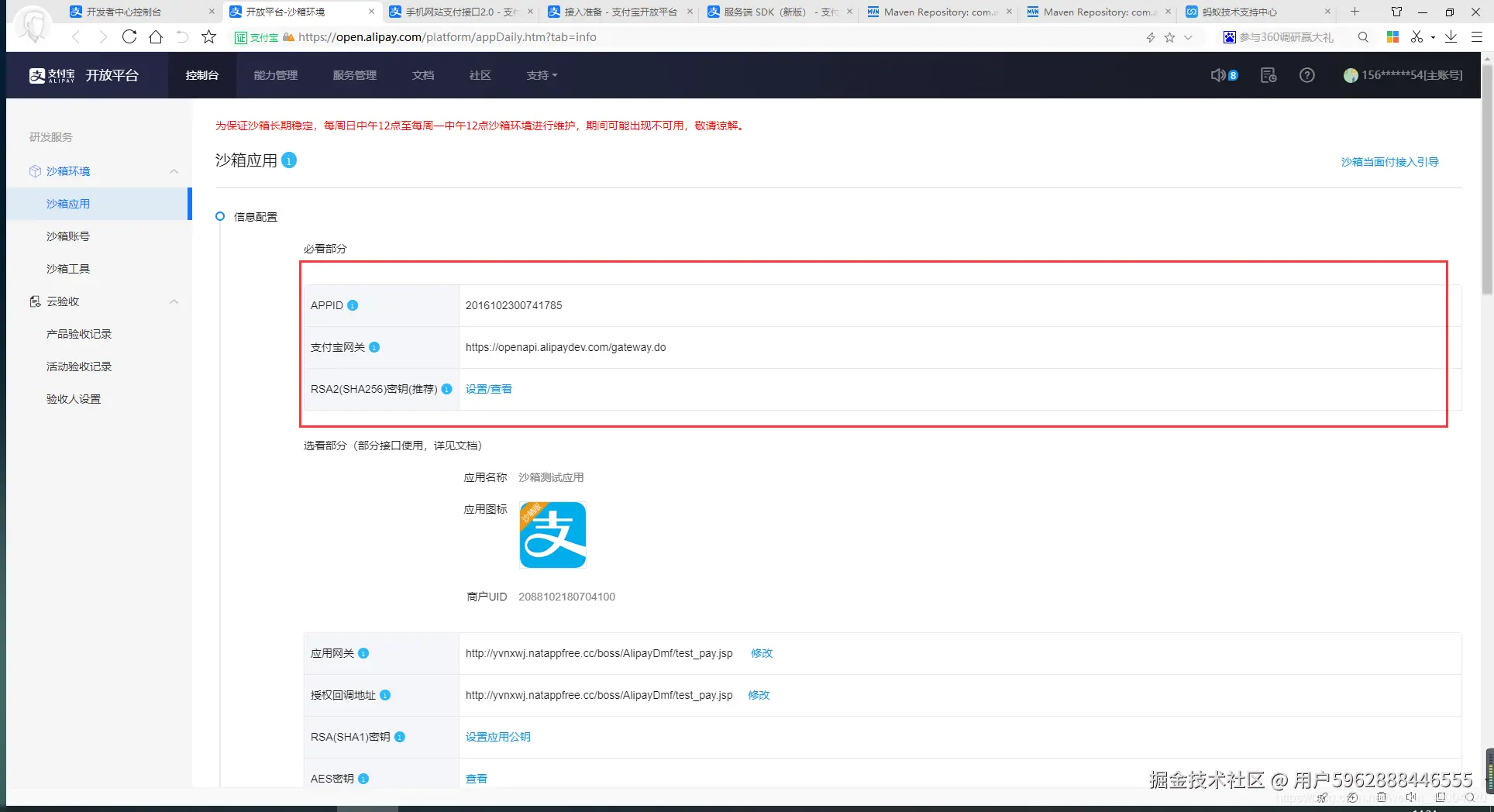Click the browser download manager icon
The height and width of the screenshot is (812, 1494).
point(1451,36)
